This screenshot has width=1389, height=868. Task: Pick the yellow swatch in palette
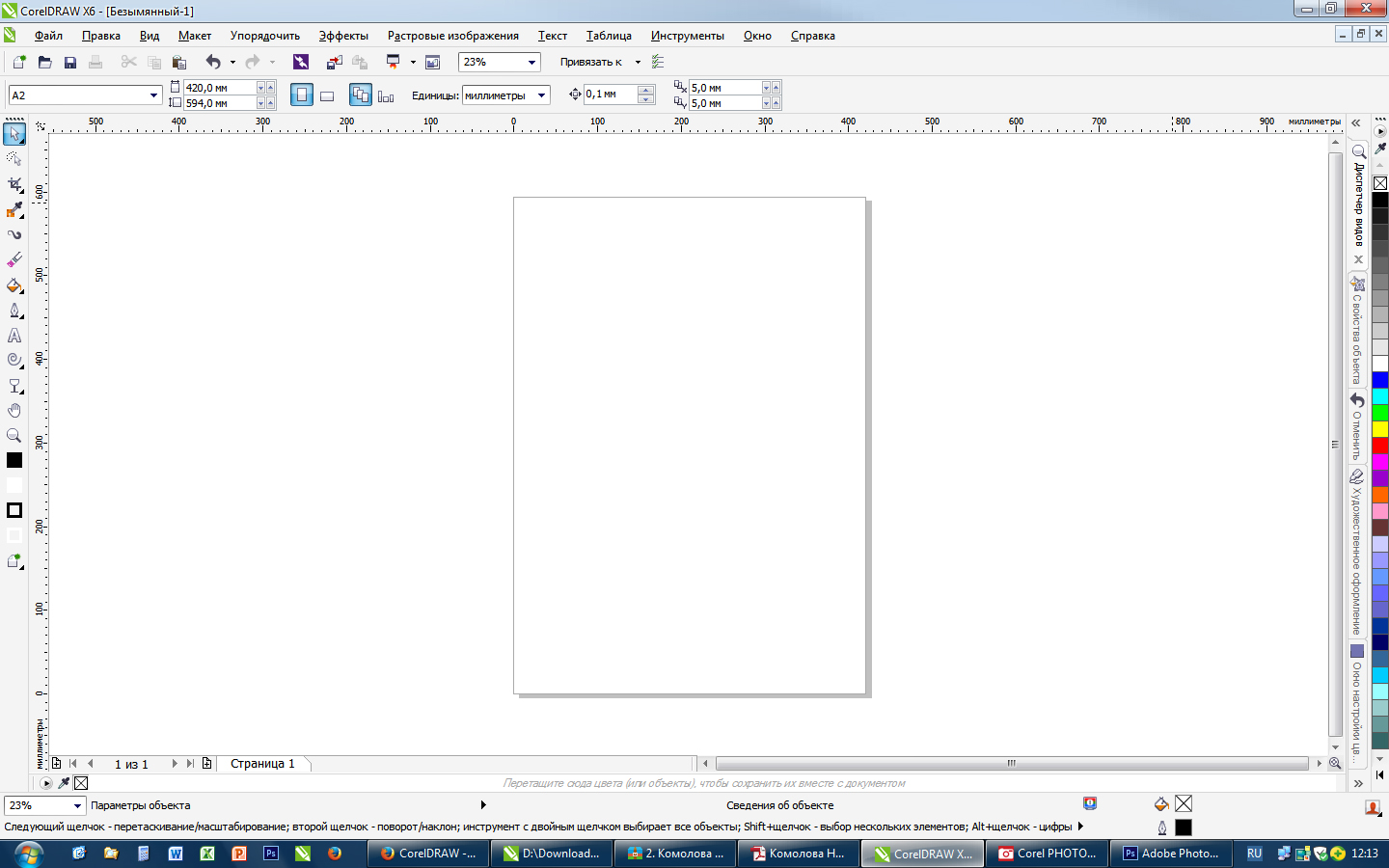[1380, 429]
